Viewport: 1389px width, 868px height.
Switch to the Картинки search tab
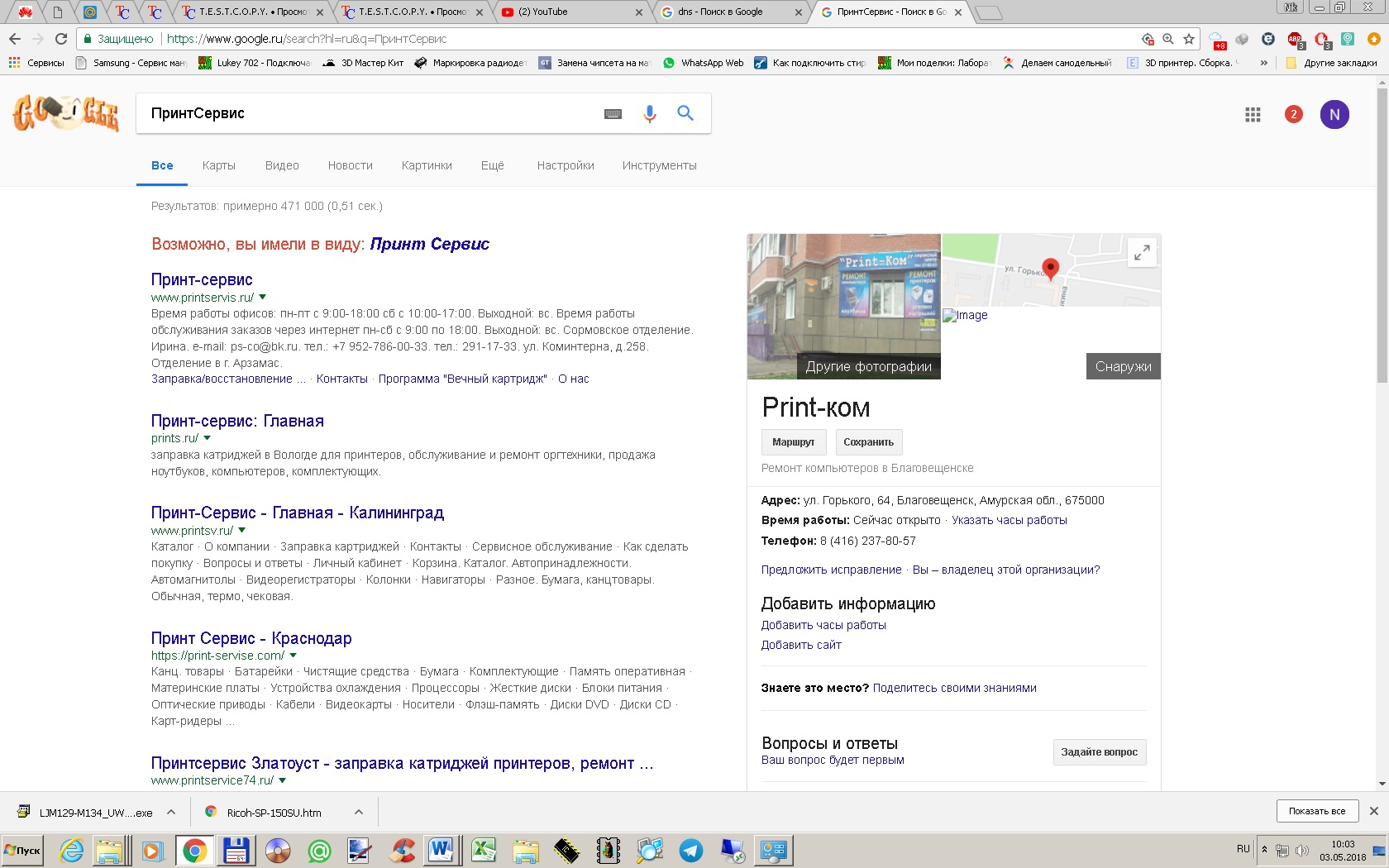coord(427,165)
